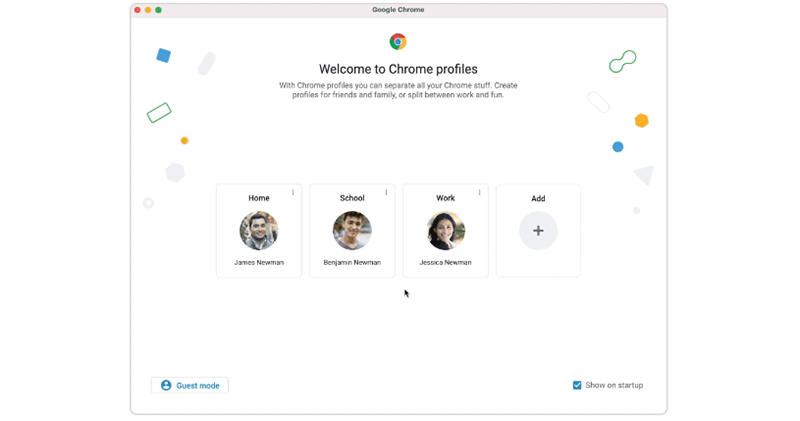Click the Chrome logo at top

coord(398,41)
